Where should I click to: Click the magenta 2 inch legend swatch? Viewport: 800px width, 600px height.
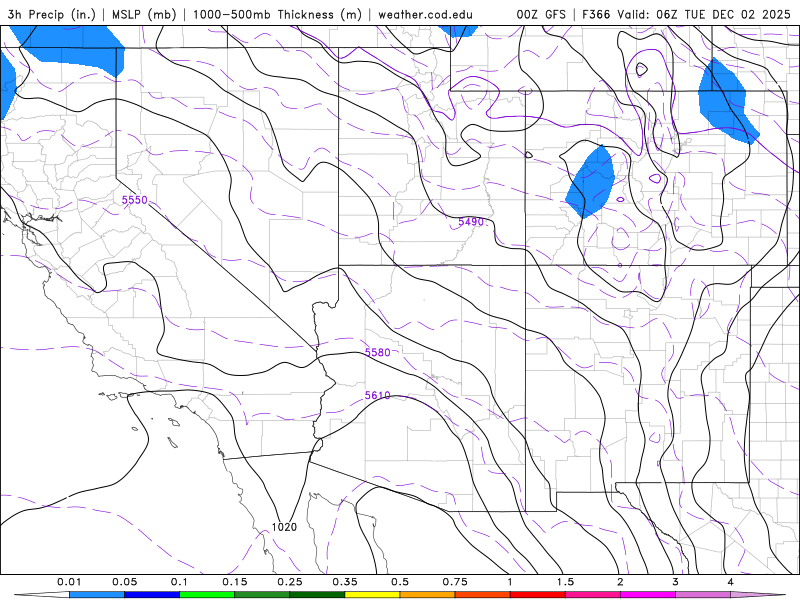point(648,595)
